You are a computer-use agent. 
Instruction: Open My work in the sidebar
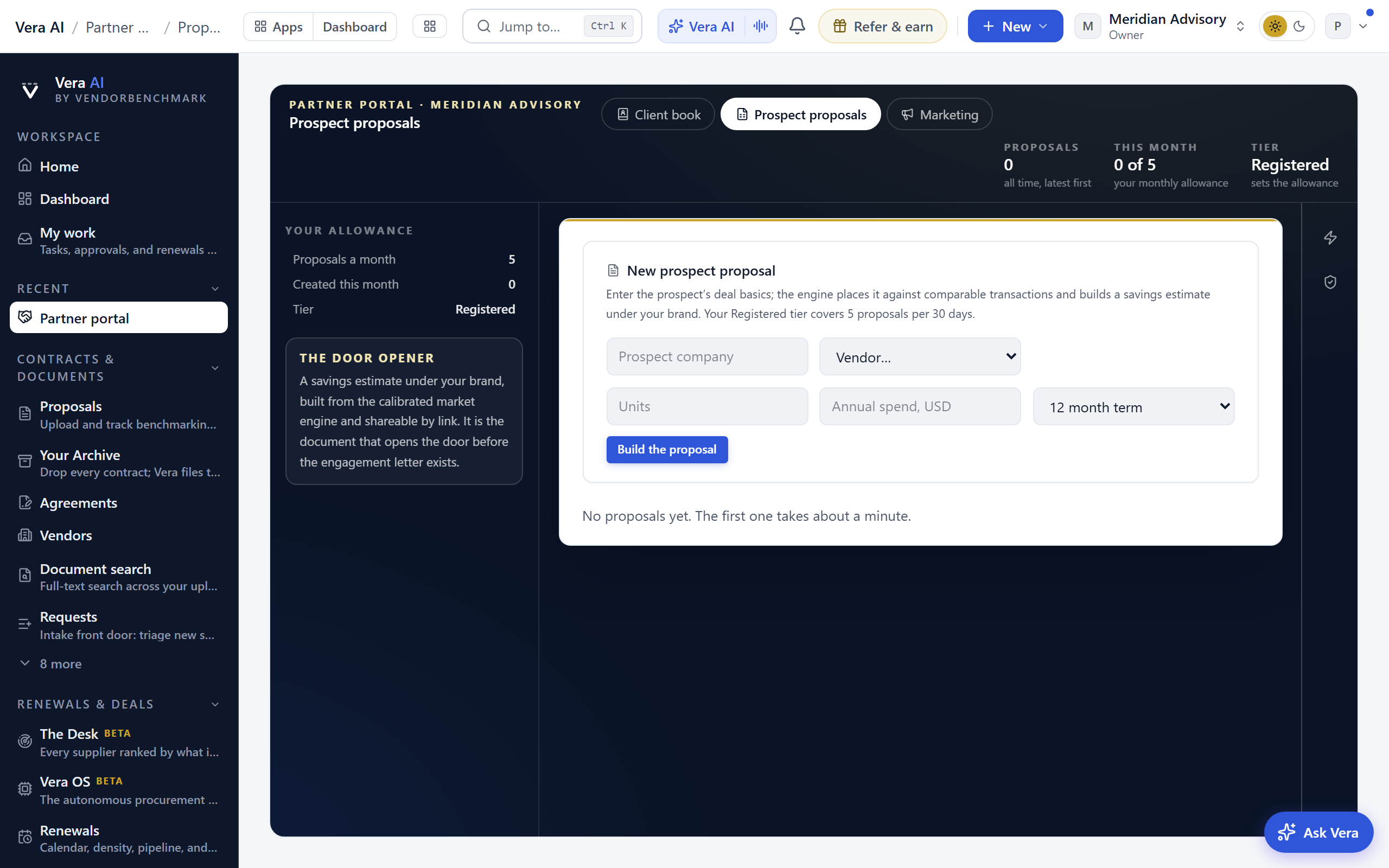click(x=119, y=240)
